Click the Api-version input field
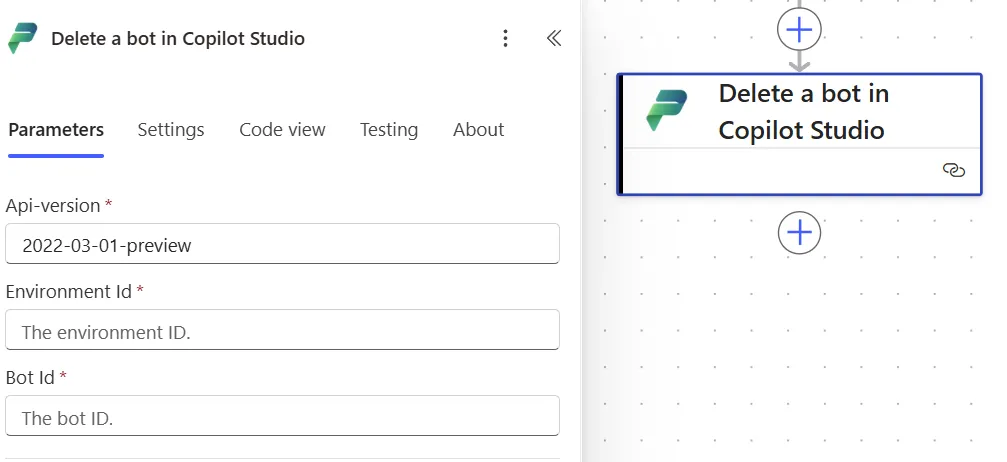Screen dimensions: 1007x462 click(282, 244)
